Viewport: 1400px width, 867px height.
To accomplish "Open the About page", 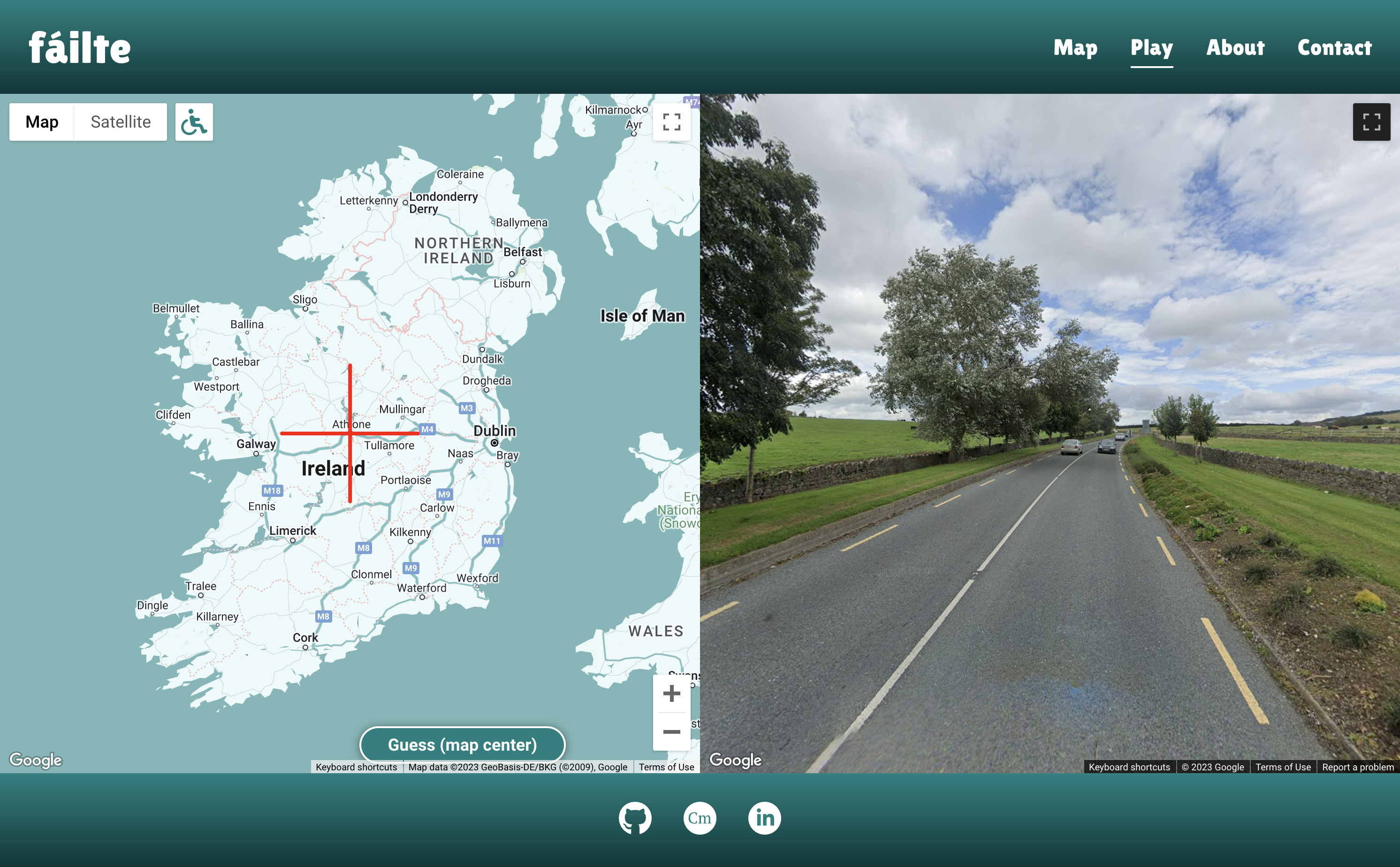I will click(x=1235, y=47).
